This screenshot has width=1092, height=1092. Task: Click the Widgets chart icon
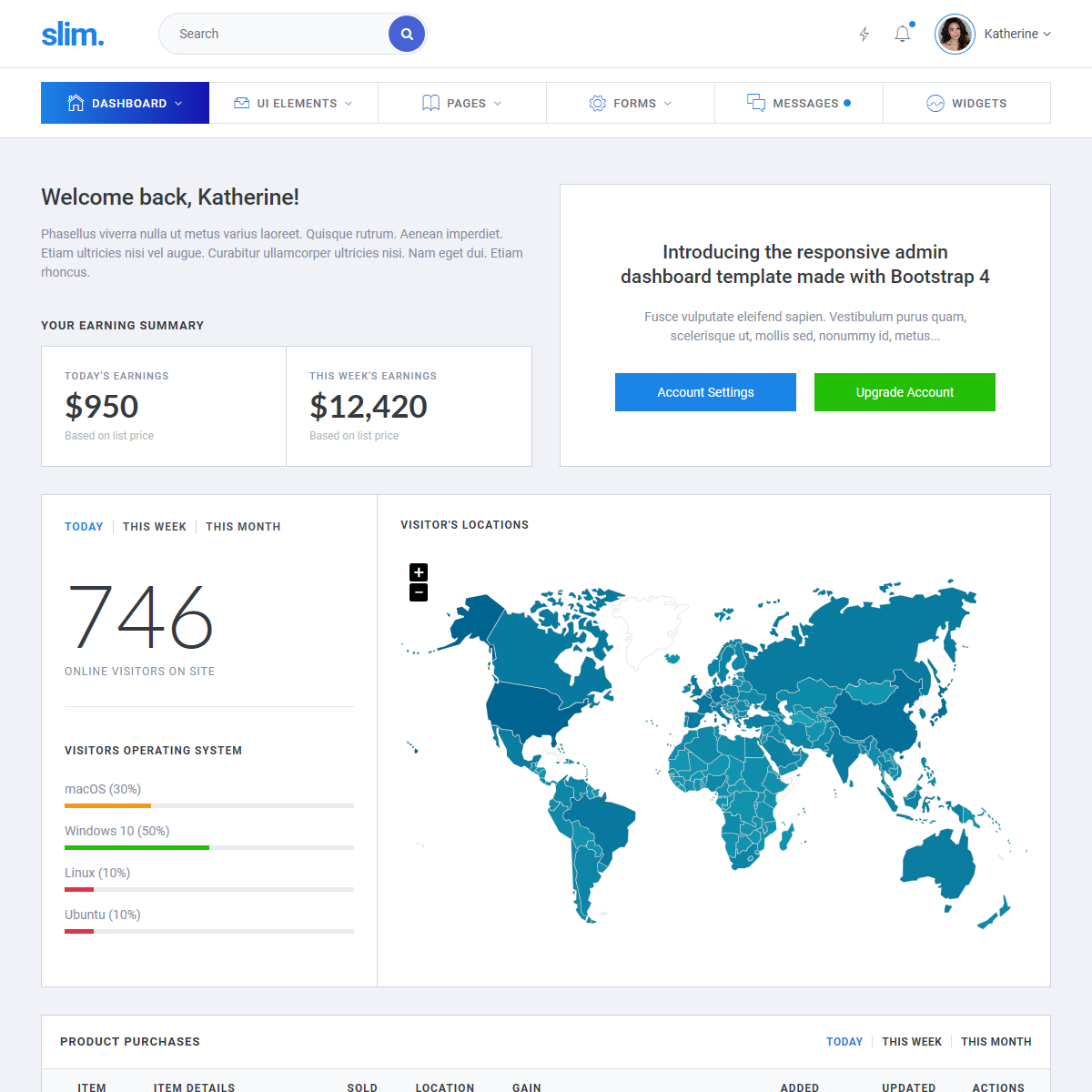coord(935,104)
